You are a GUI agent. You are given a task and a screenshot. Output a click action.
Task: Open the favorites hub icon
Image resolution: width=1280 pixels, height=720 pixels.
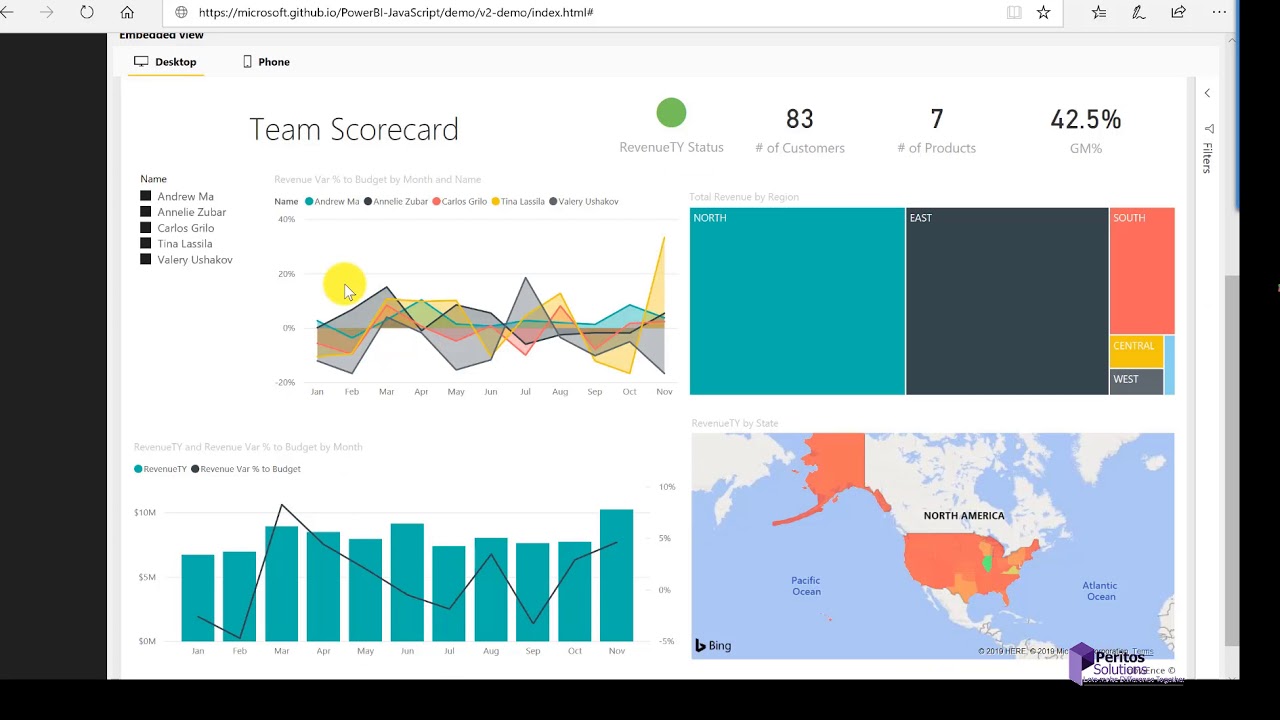pos(1099,12)
